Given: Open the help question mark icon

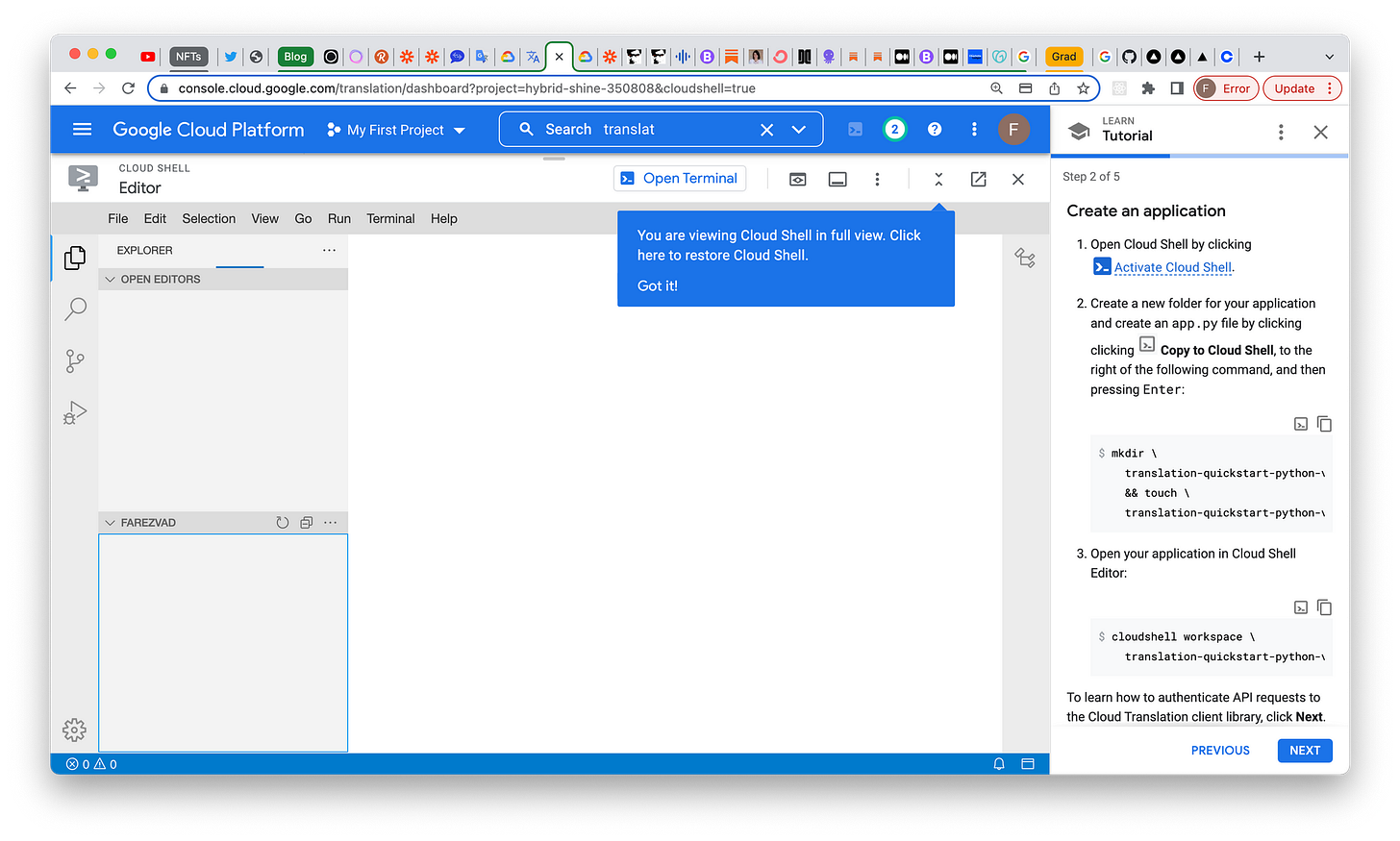Looking at the screenshot, I should click(x=935, y=130).
